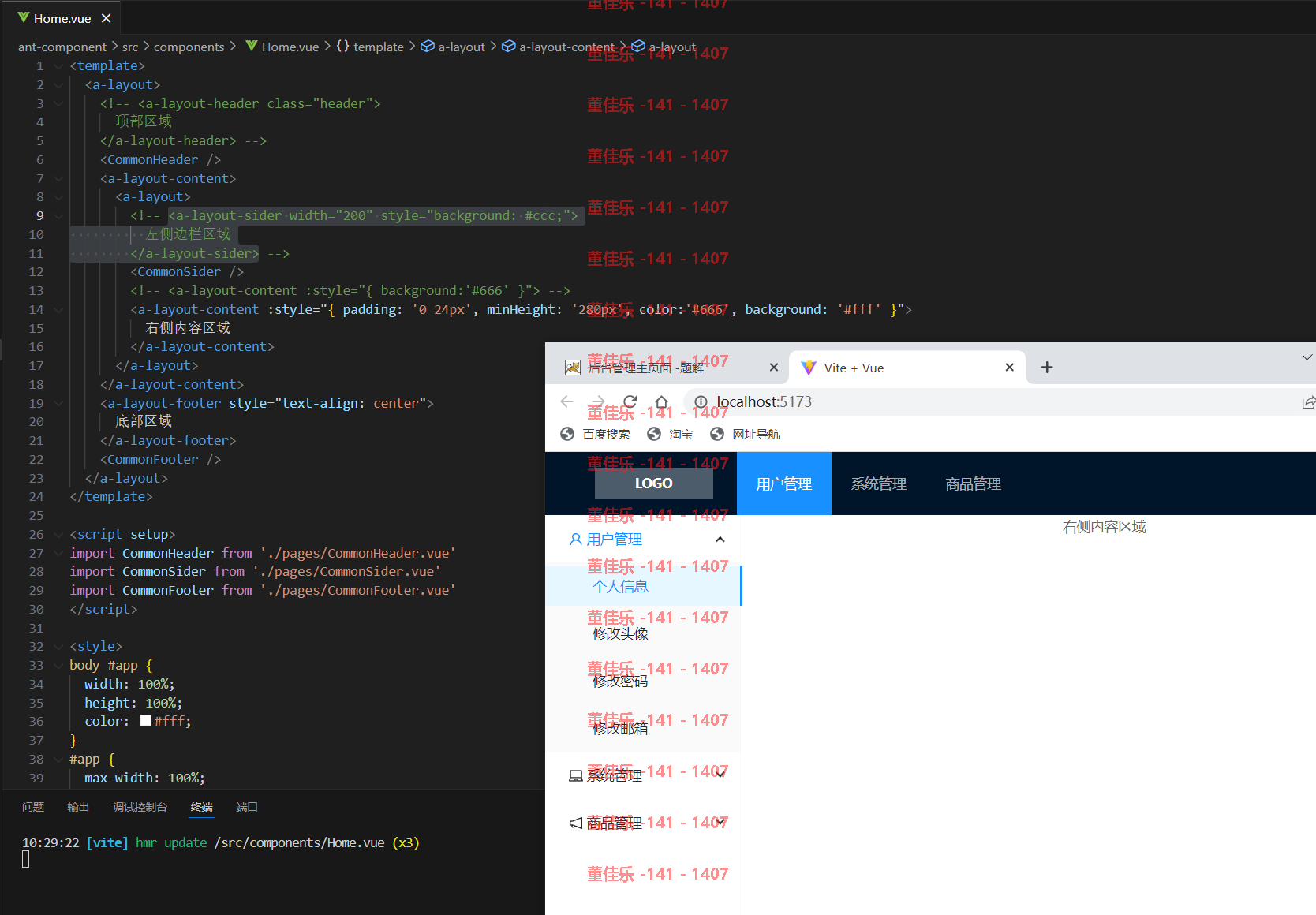Click the src breadcrumb item
1316x915 pixels.
130,47
